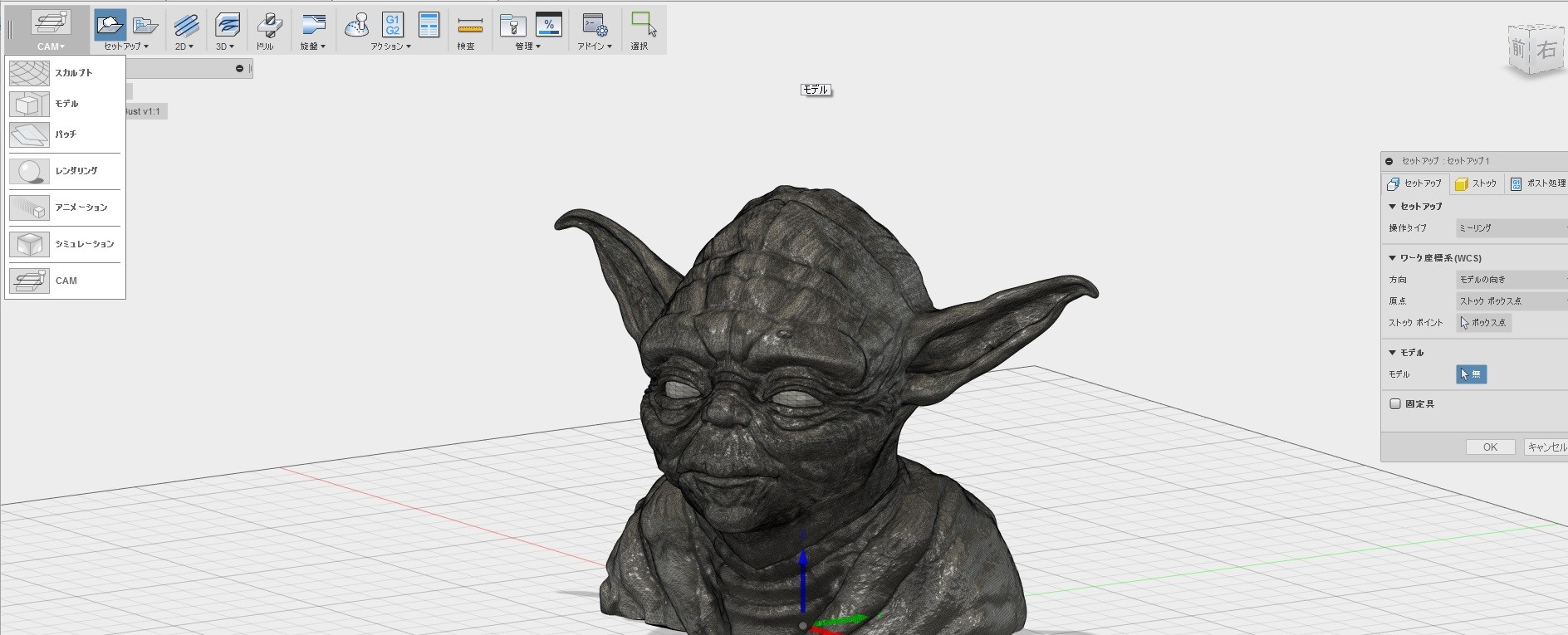Collapse the browser panel with minus icon
The width and height of the screenshot is (1568, 635).
click(x=240, y=69)
